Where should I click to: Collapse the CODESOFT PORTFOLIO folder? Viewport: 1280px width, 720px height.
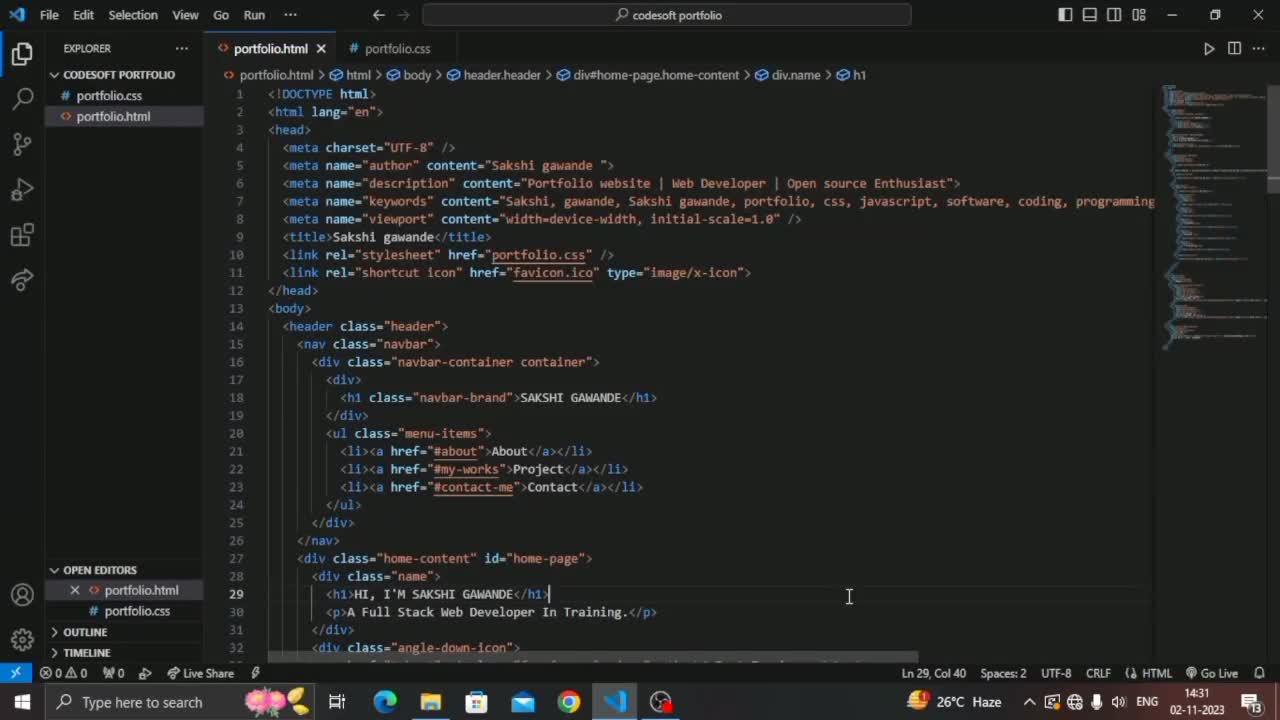(x=118, y=75)
